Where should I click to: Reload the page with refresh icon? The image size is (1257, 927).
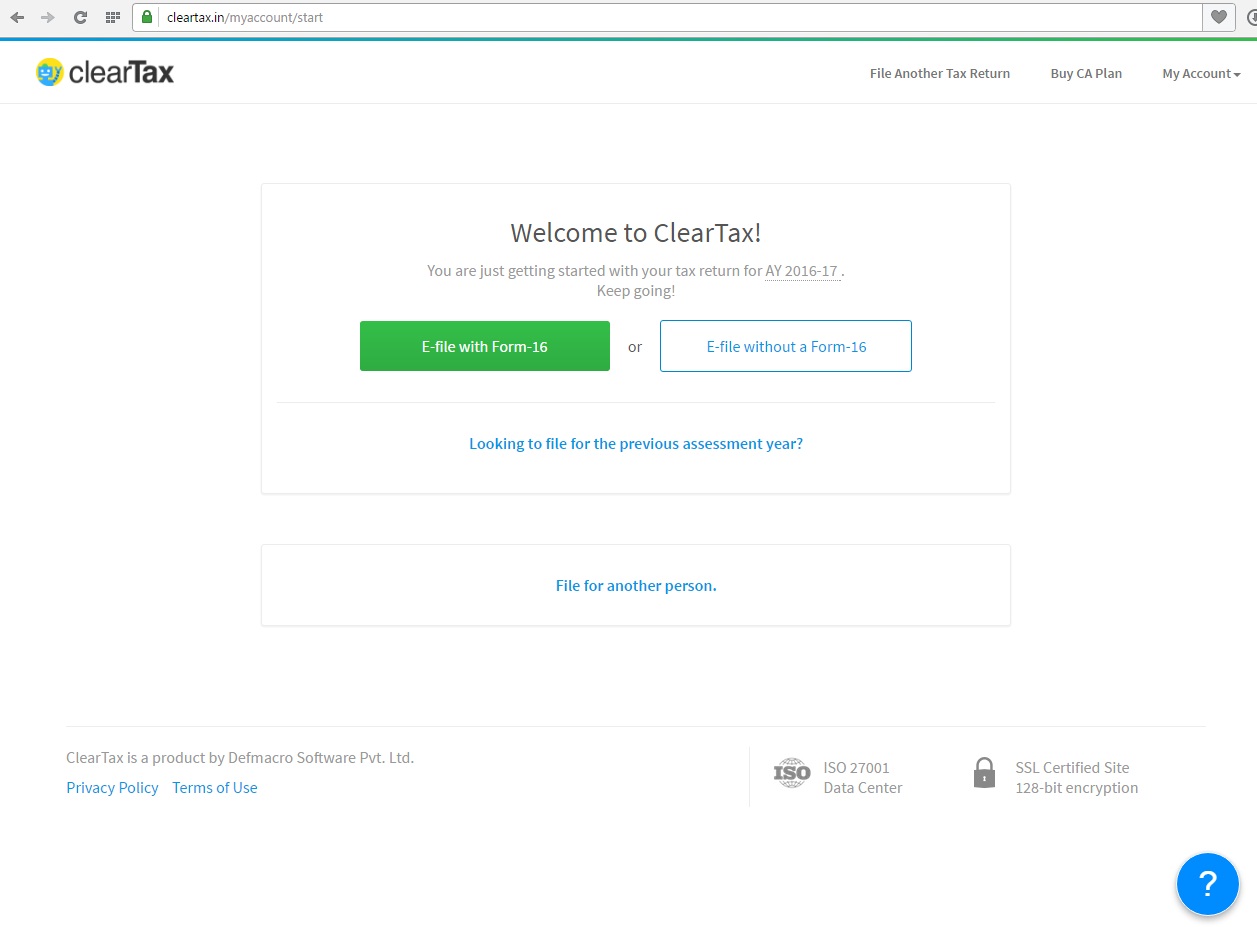click(80, 17)
